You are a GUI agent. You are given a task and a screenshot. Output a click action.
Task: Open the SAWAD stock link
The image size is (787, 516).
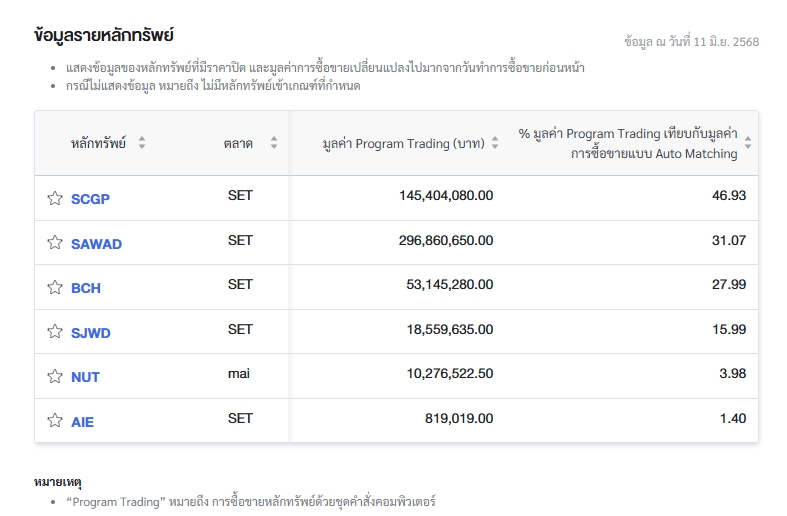pyautogui.click(x=96, y=244)
